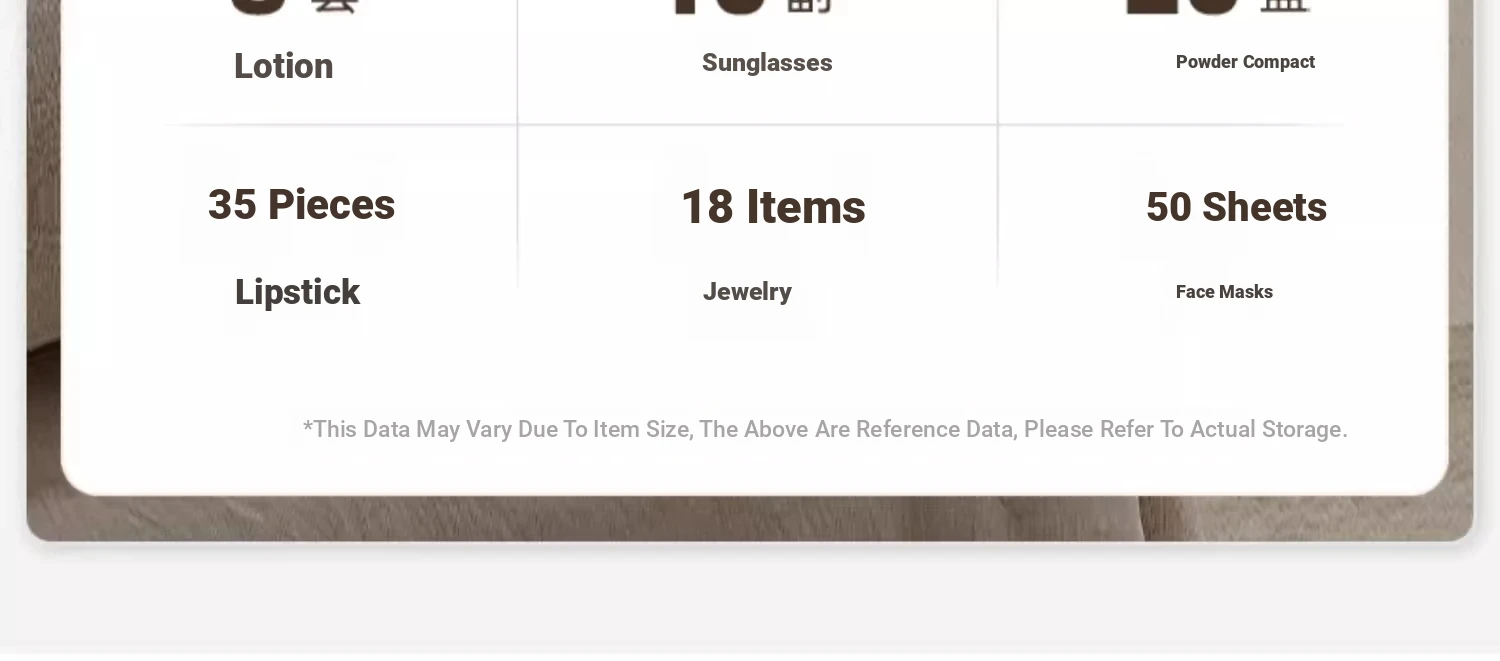This screenshot has width=1500, height=661.
Task: Click the reference data disclaimer text
Action: (825, 430)
